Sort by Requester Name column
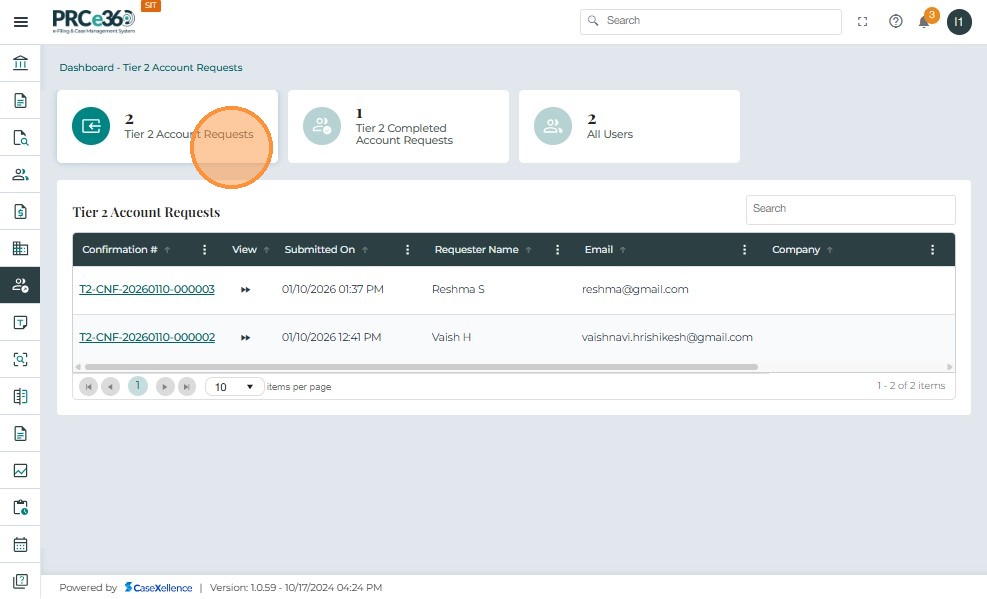The image size is (987, 599). (x=477, y=250)
